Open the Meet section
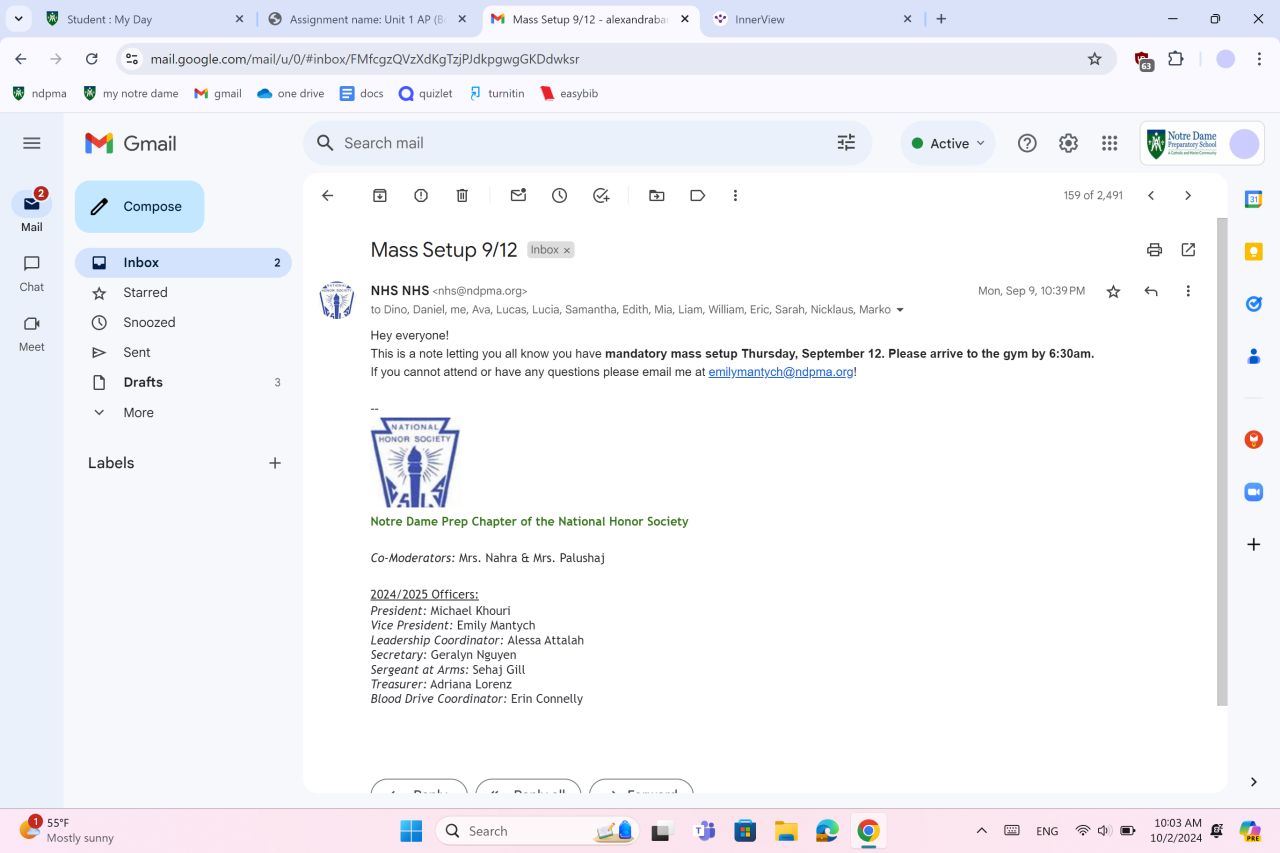 (32, 333)
